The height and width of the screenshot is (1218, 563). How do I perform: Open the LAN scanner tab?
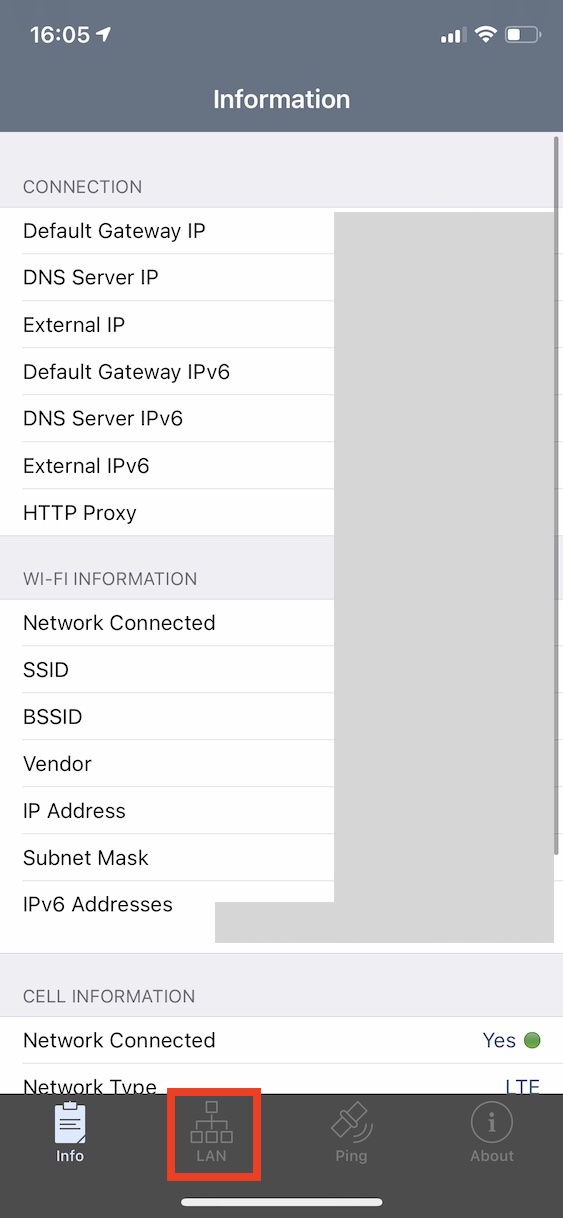pyautogui.click(x=211, y=1134)
